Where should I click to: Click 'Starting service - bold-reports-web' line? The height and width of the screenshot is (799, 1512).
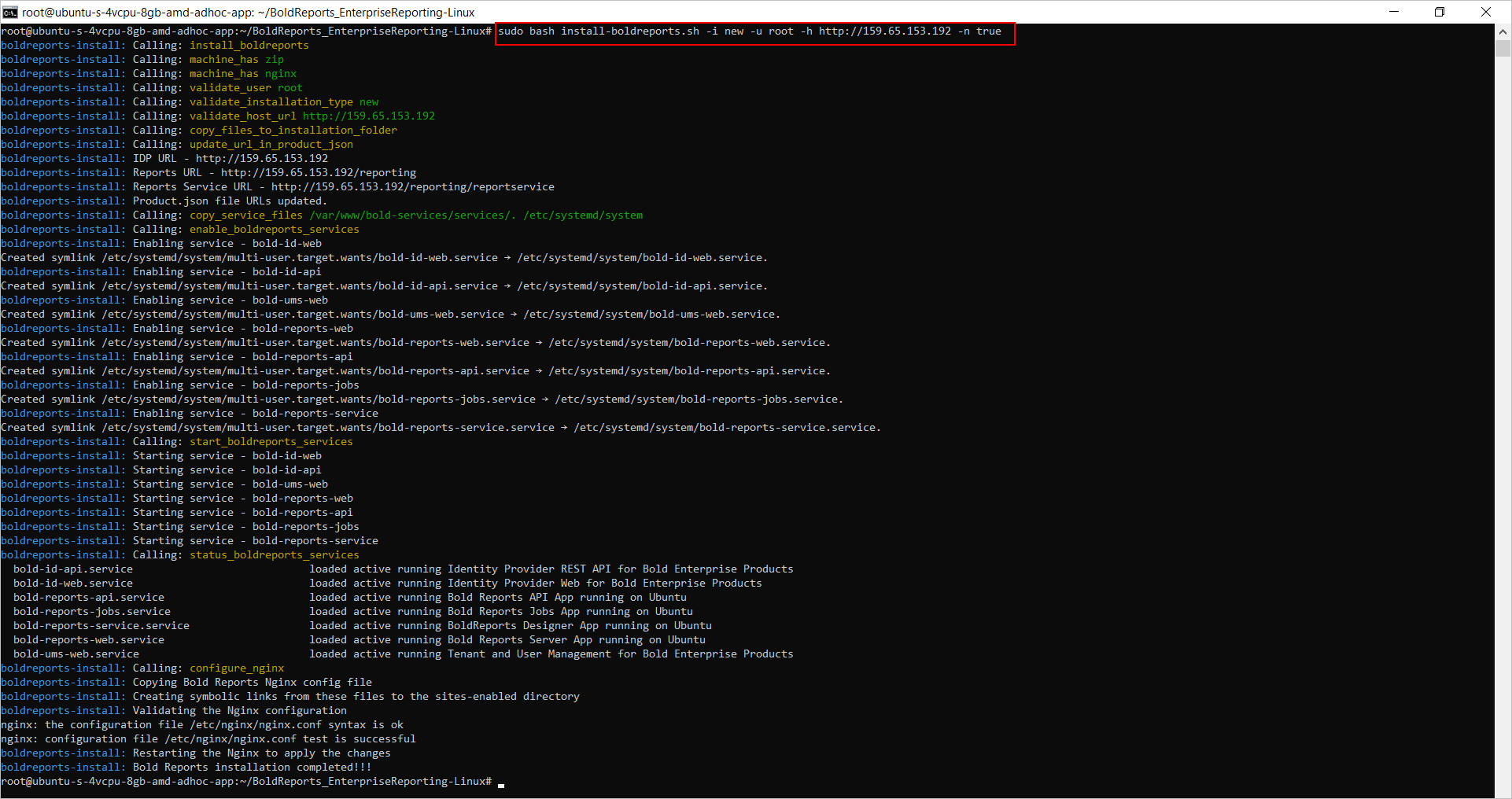pos(177,499)
